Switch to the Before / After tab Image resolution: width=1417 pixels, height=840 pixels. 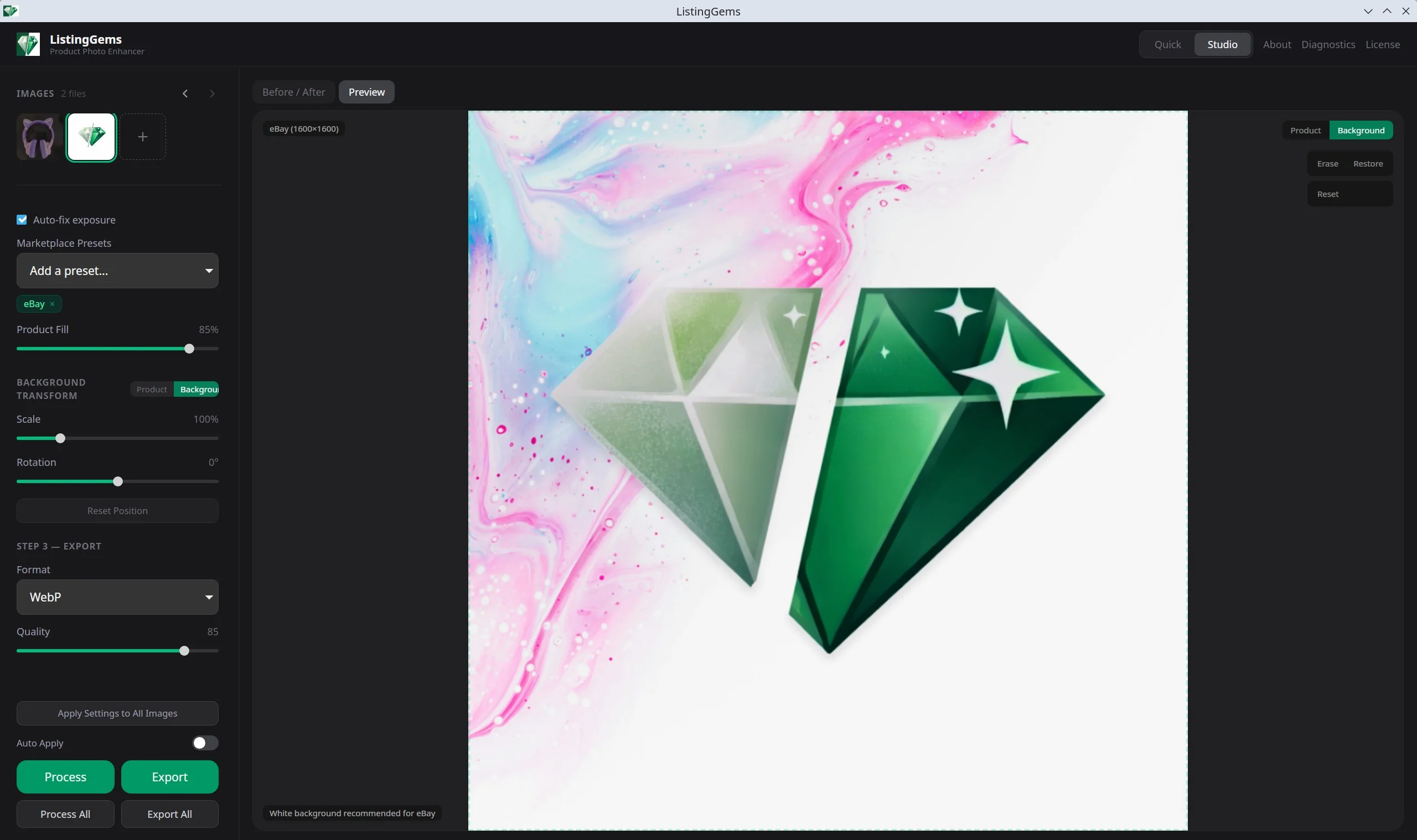click(x=293, y=92)
